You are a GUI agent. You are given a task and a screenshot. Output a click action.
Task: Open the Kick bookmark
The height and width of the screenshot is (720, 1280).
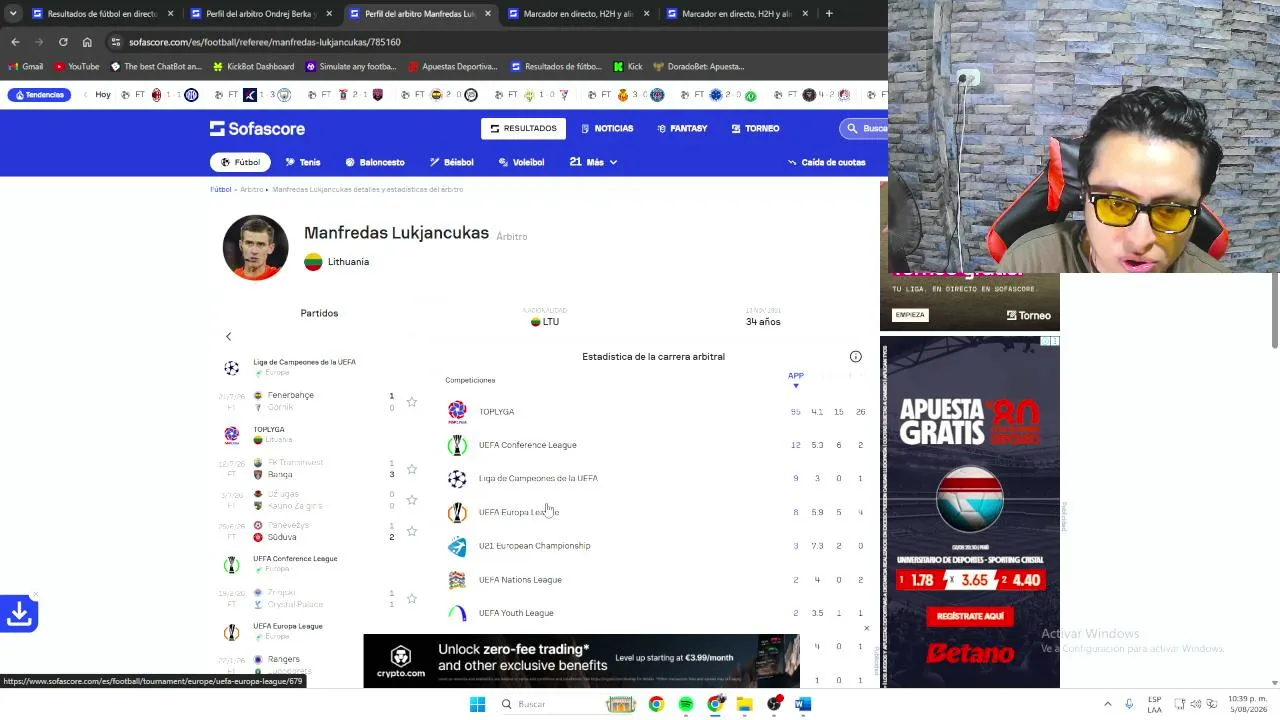(x=628, y=67)
